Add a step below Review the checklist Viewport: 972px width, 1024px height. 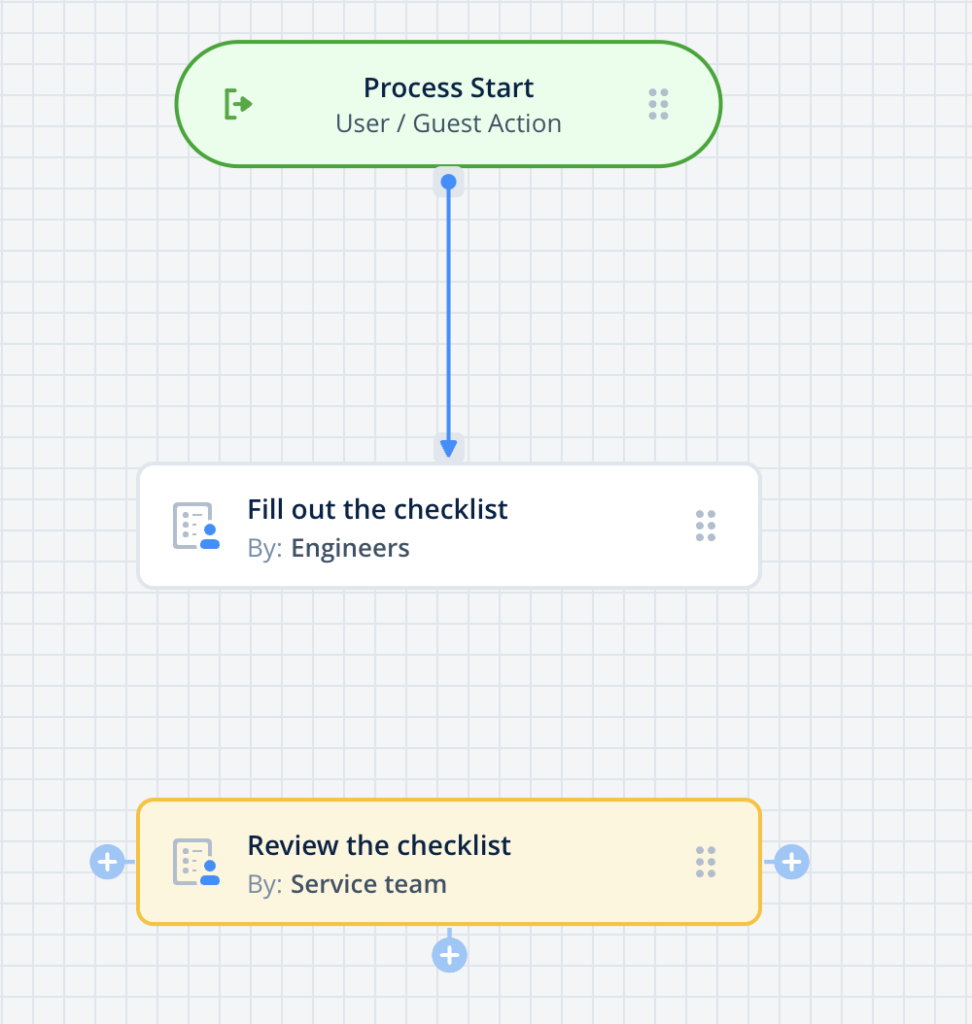click(x=448, y=954)
